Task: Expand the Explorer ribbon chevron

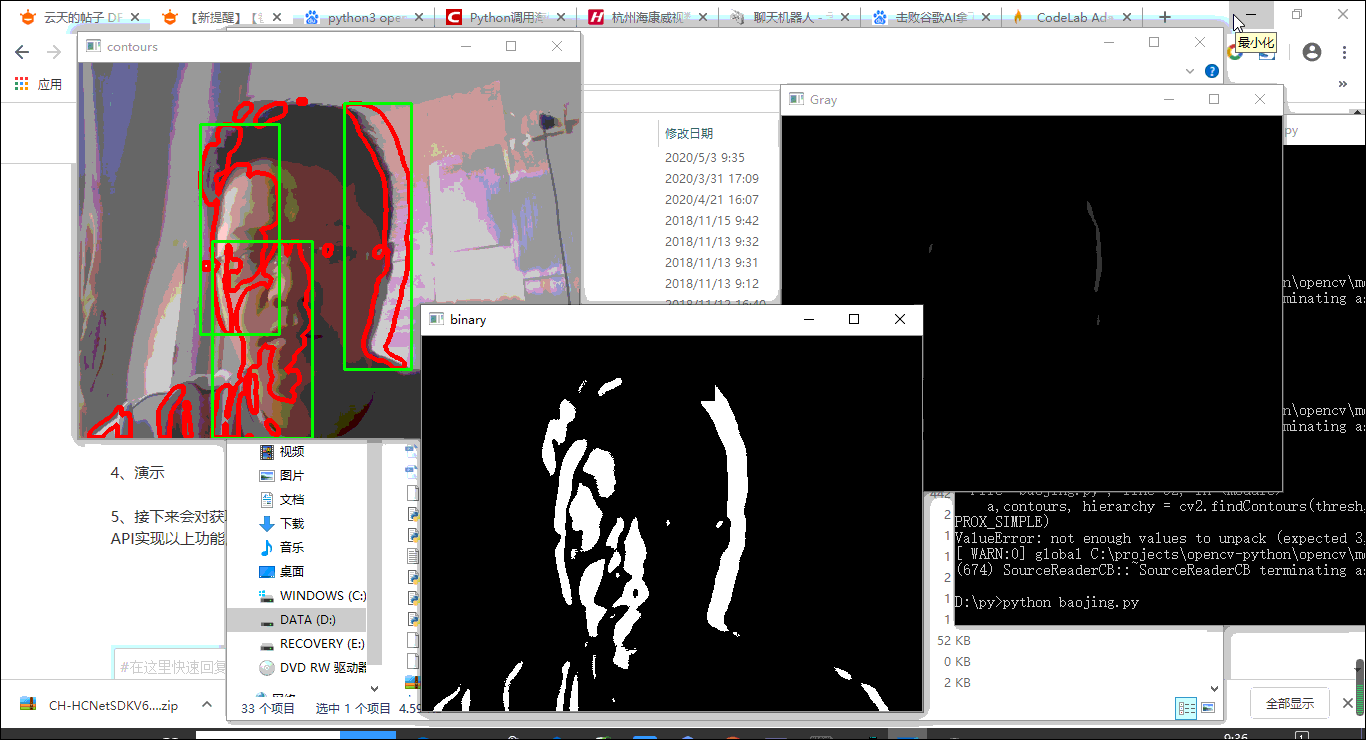Action: 1190,71
